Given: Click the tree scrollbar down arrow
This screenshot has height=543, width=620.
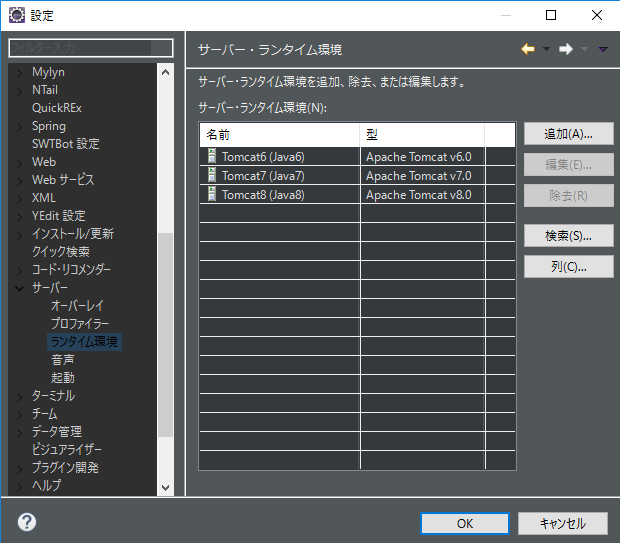Looking at the screenshot, I should pos(165,487).
